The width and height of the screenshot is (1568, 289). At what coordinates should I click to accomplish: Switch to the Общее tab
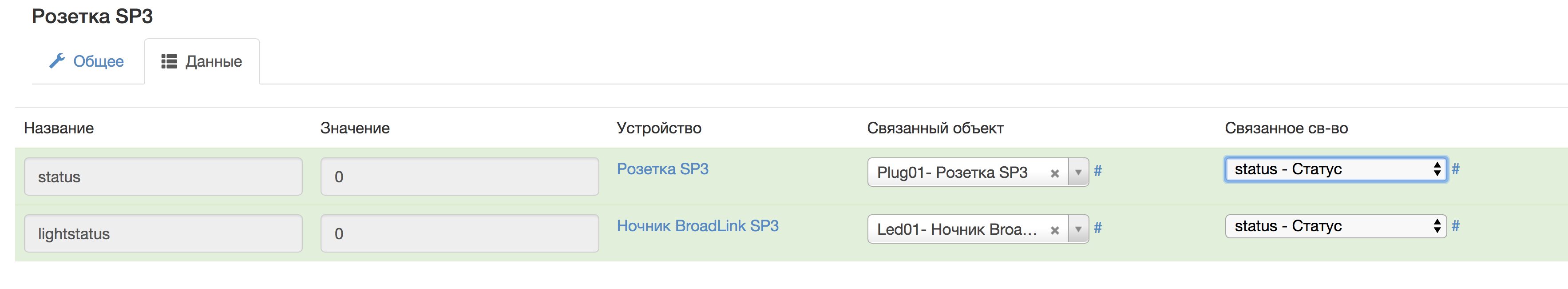[97, 61]
